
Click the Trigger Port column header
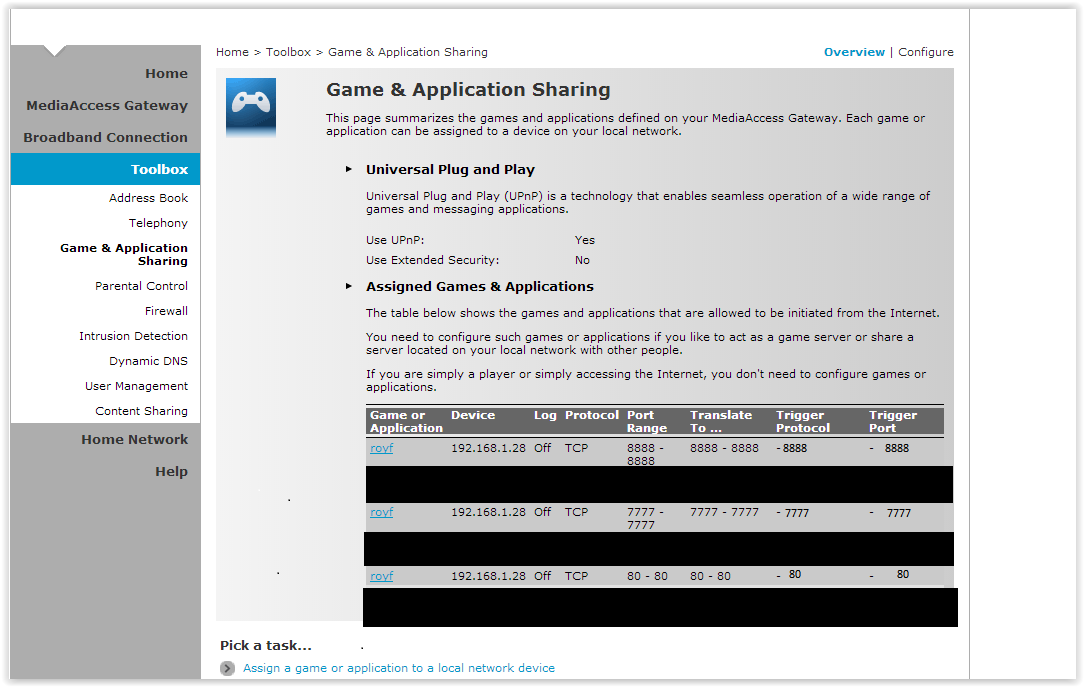click(893, 421)
